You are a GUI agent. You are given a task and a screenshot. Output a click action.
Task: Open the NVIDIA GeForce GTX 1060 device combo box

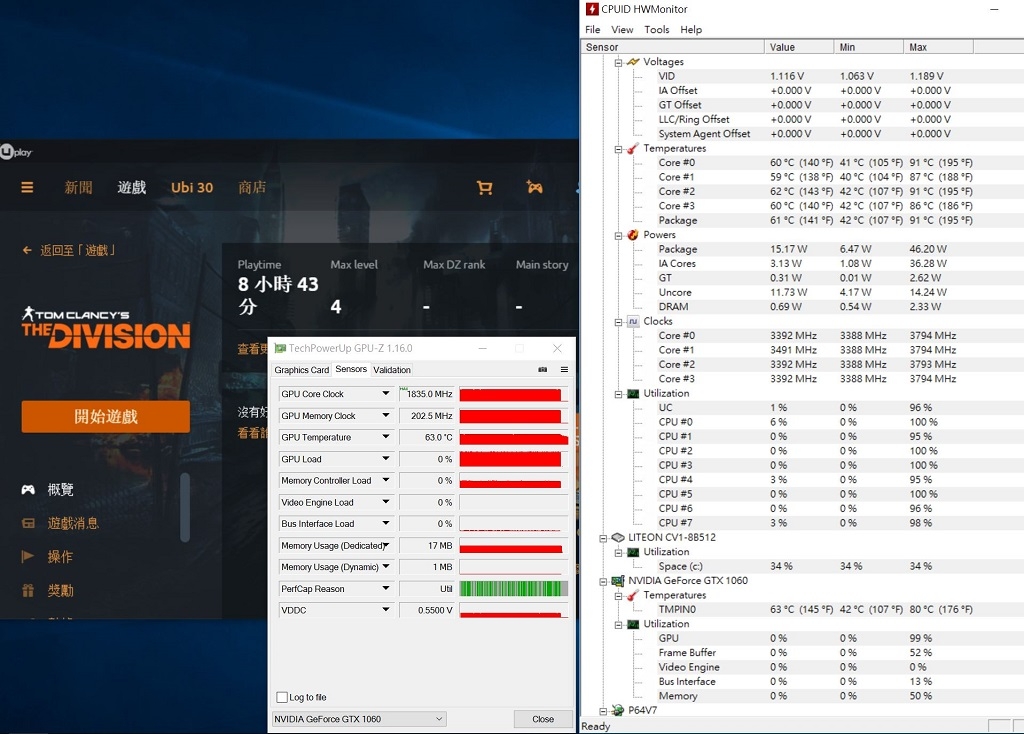[359, 719]
